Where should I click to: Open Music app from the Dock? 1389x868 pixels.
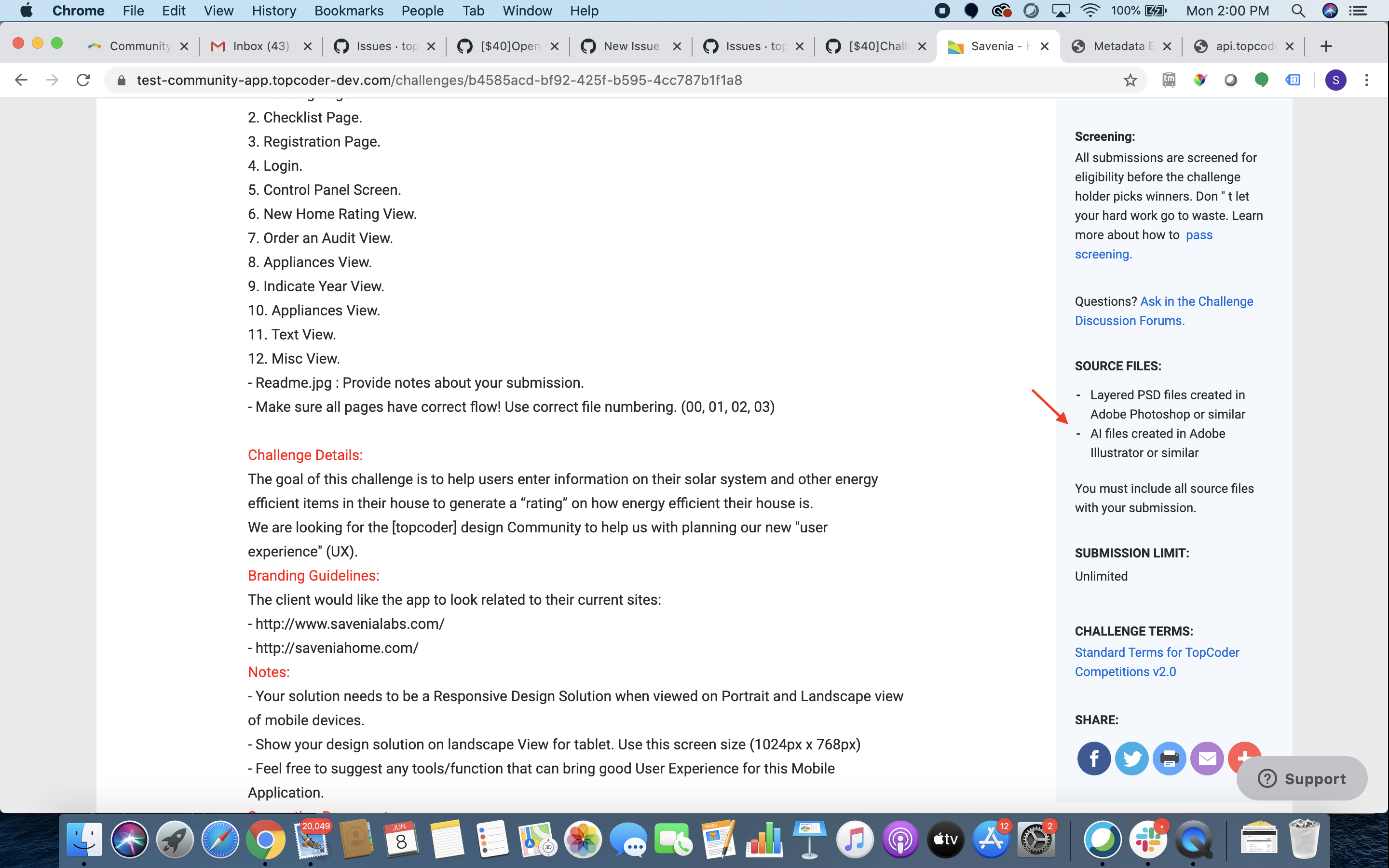855,839
